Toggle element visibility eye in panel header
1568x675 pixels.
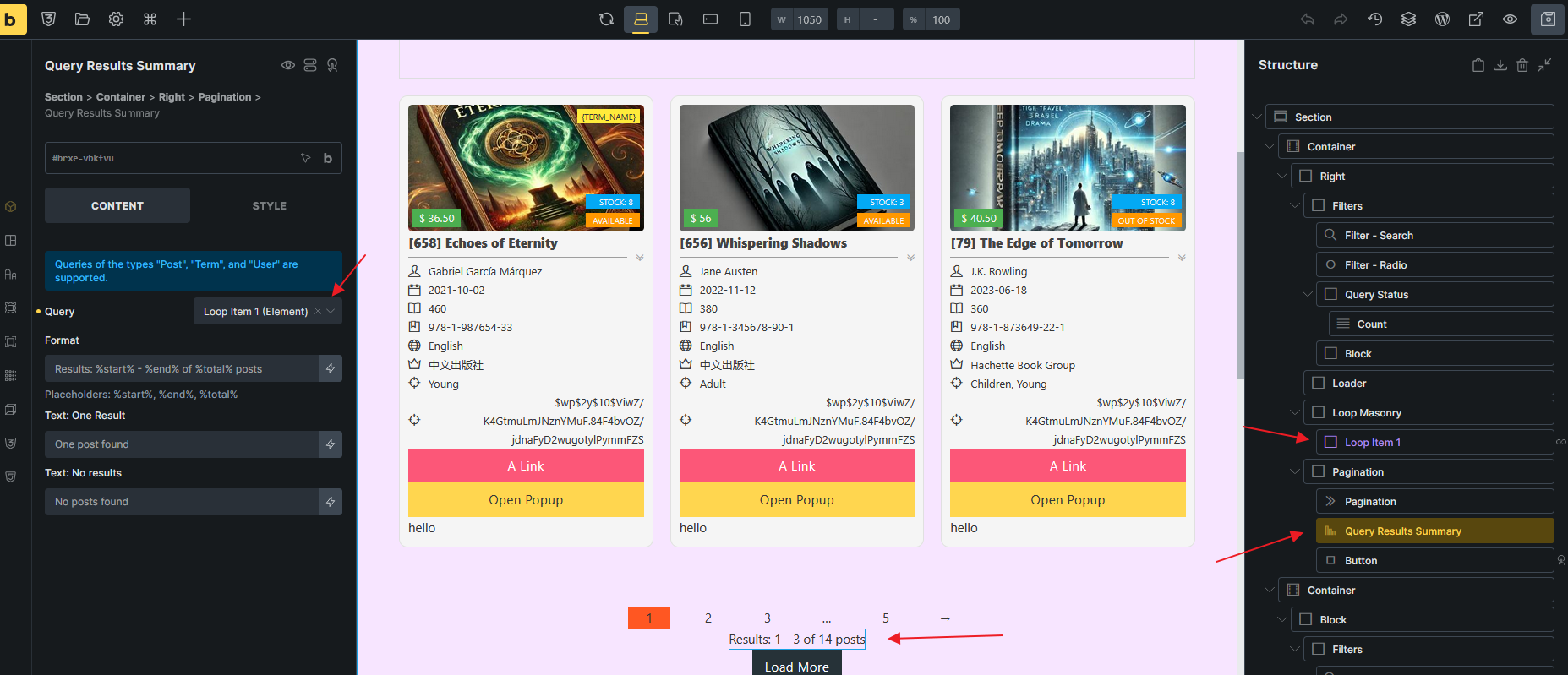[288, 65]
